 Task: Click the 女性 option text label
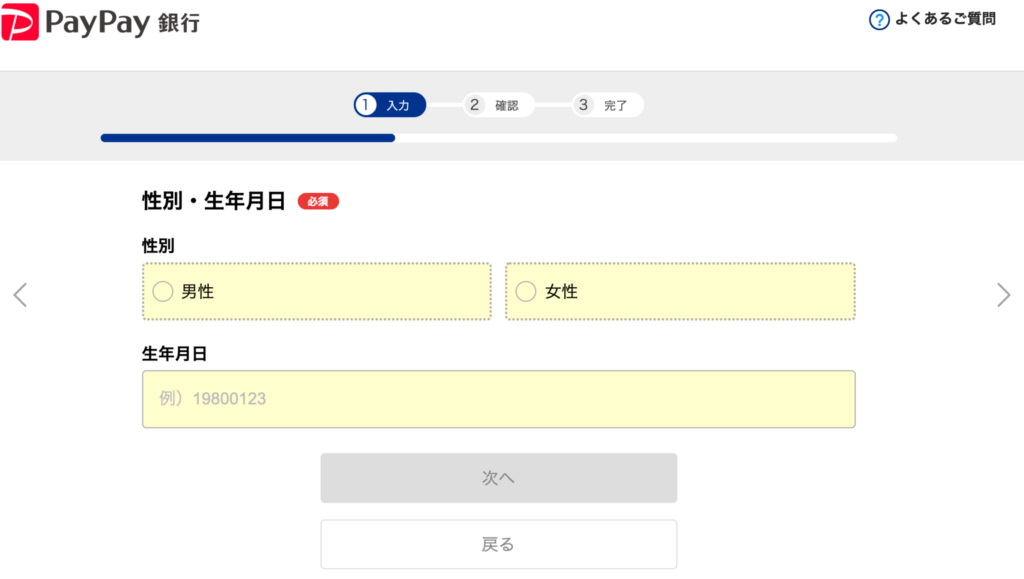tap(561, 292)
